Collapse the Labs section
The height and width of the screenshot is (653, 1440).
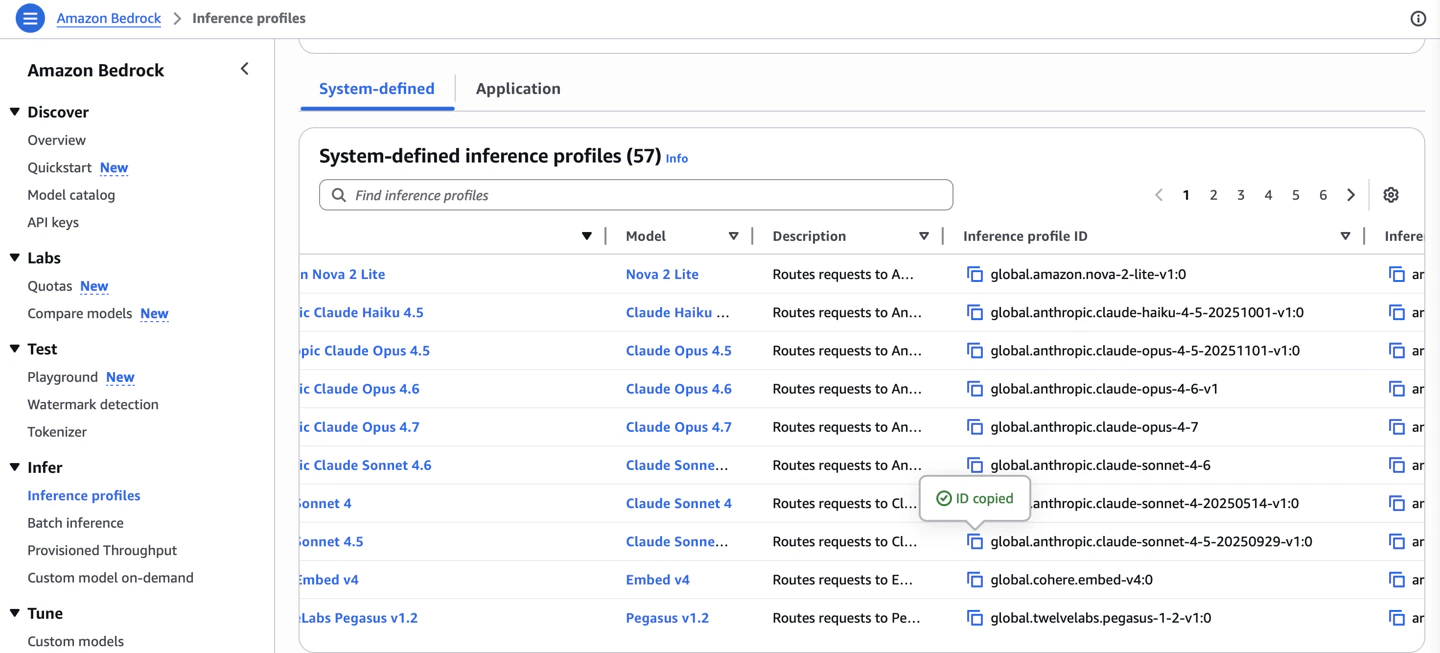click(15, 258)
